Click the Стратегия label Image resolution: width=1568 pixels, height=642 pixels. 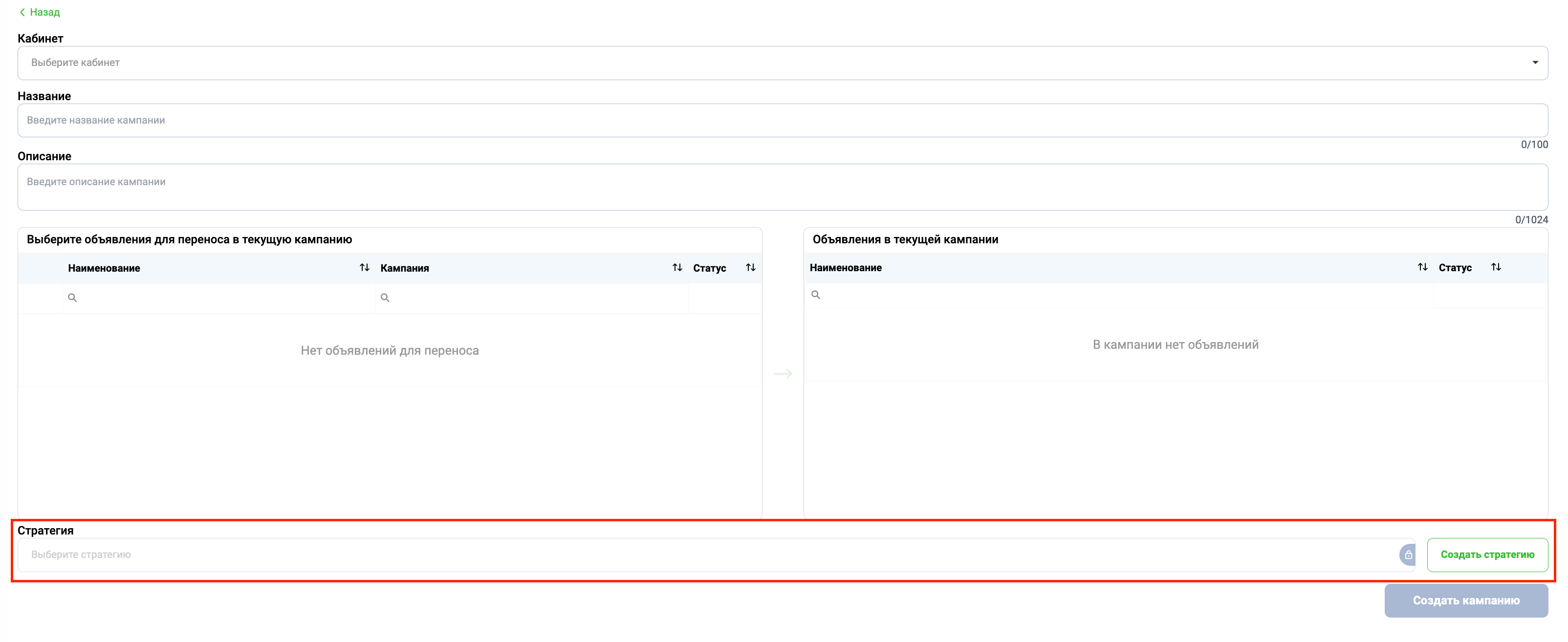pos(45,531)
